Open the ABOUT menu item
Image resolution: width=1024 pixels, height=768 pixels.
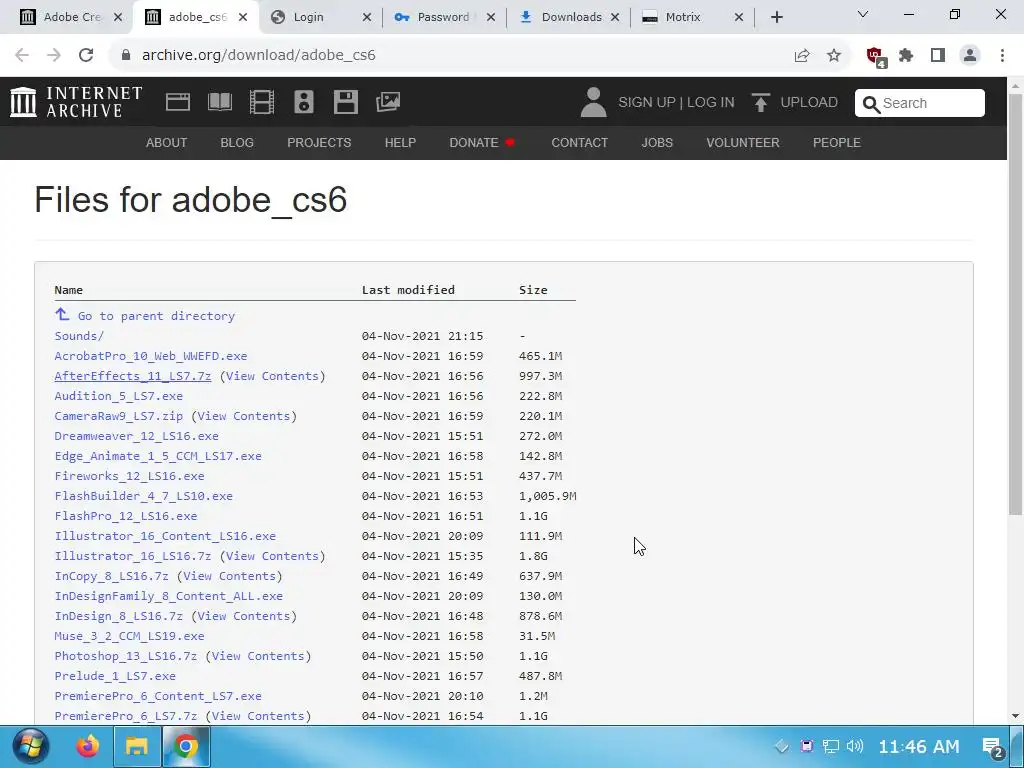(167, 142)
